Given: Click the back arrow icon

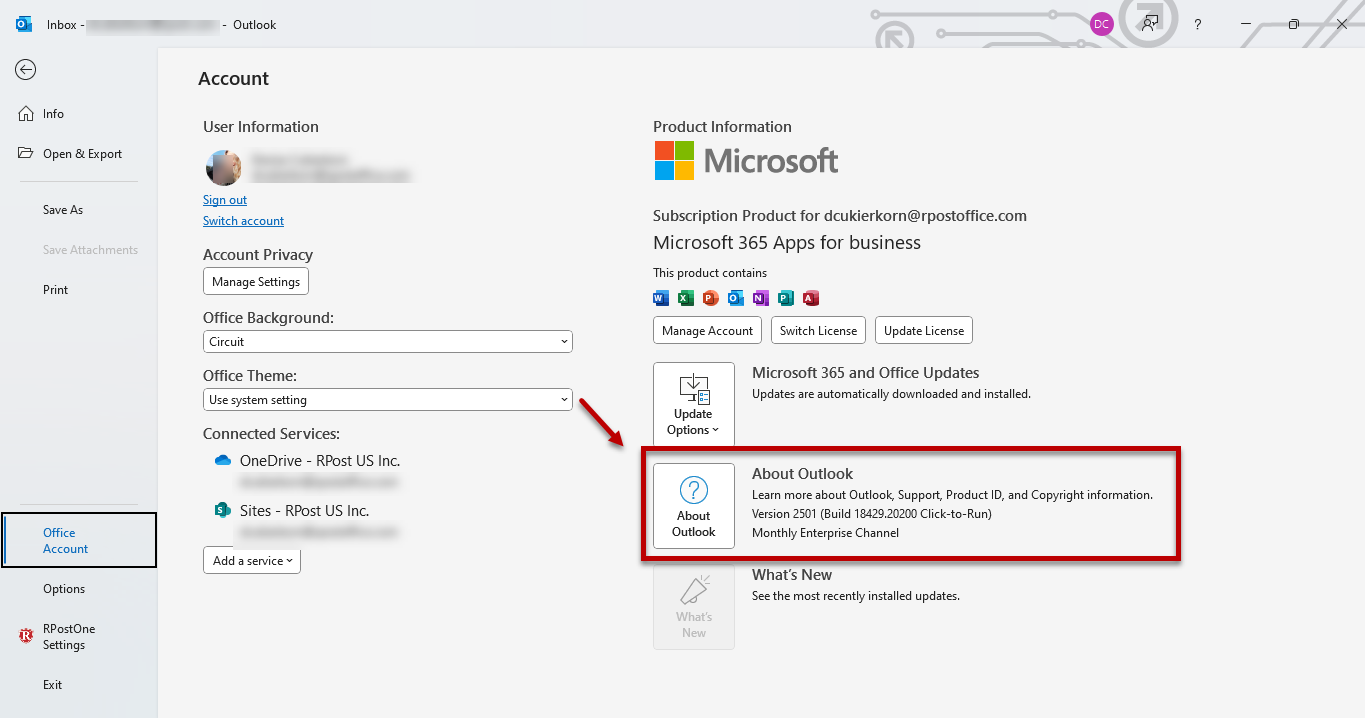Looking at the screenshot, I should pos(26,69).
